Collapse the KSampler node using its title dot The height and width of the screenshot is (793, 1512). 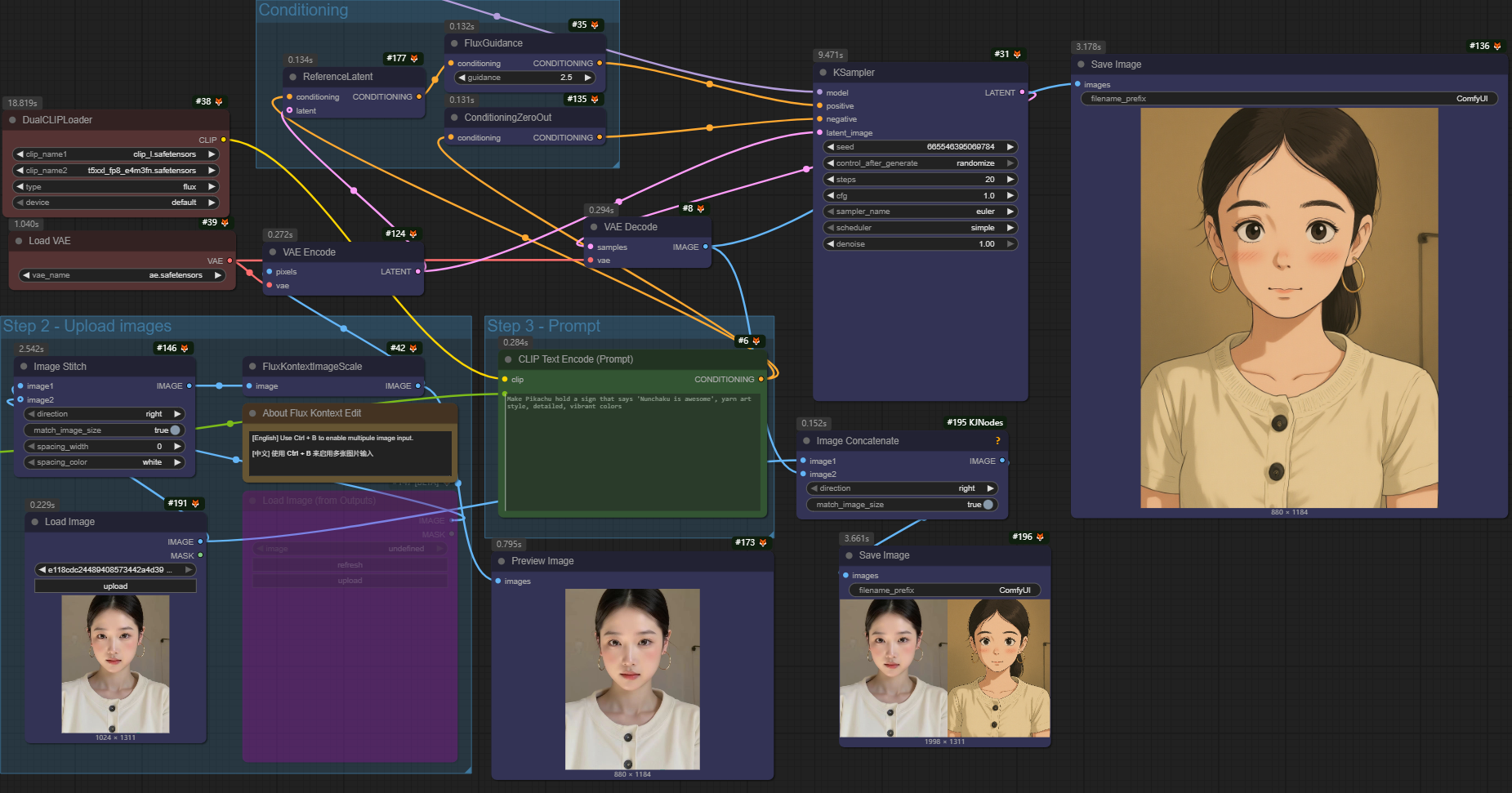pyautogui.click(x=823, y=73)
